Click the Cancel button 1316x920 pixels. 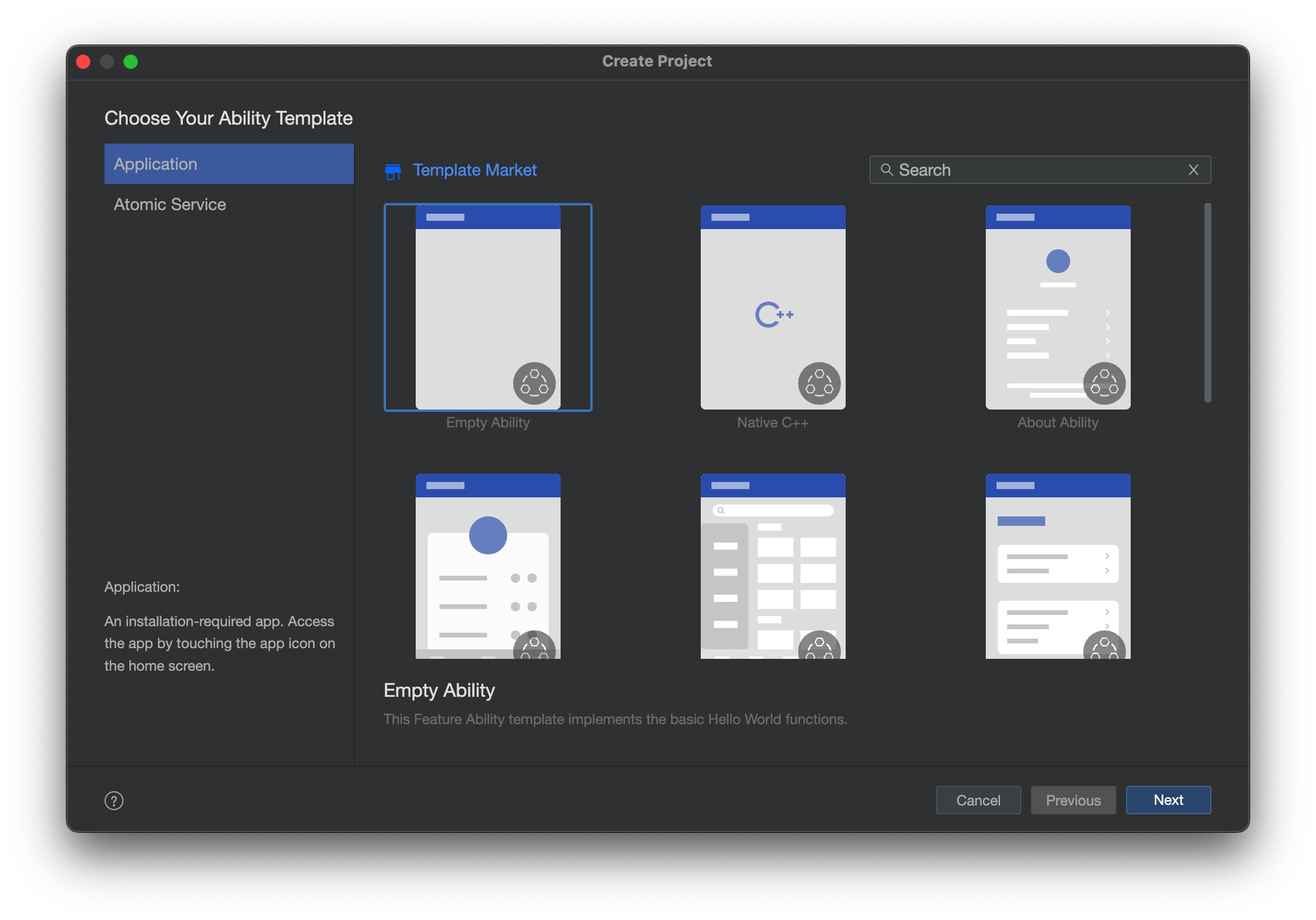tap(978, 800)
